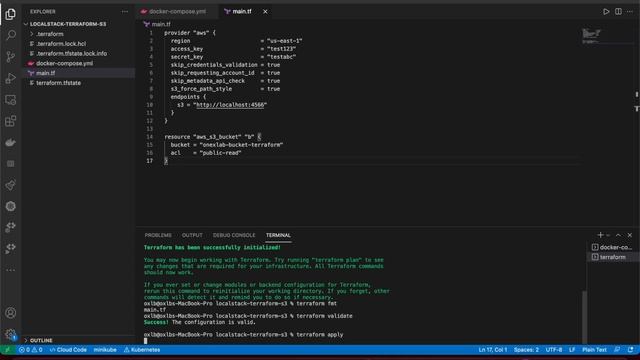
Task: Open the Extensions view
Action: (11, 121)
